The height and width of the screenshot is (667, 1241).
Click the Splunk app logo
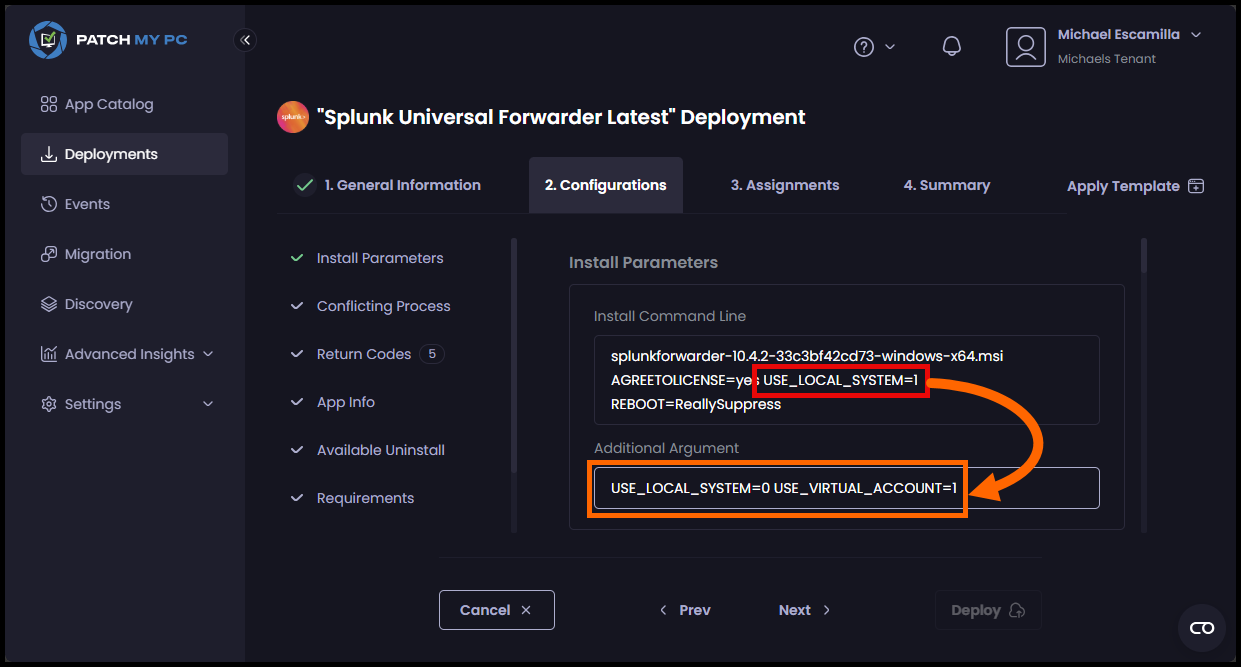tap(293, 117)
